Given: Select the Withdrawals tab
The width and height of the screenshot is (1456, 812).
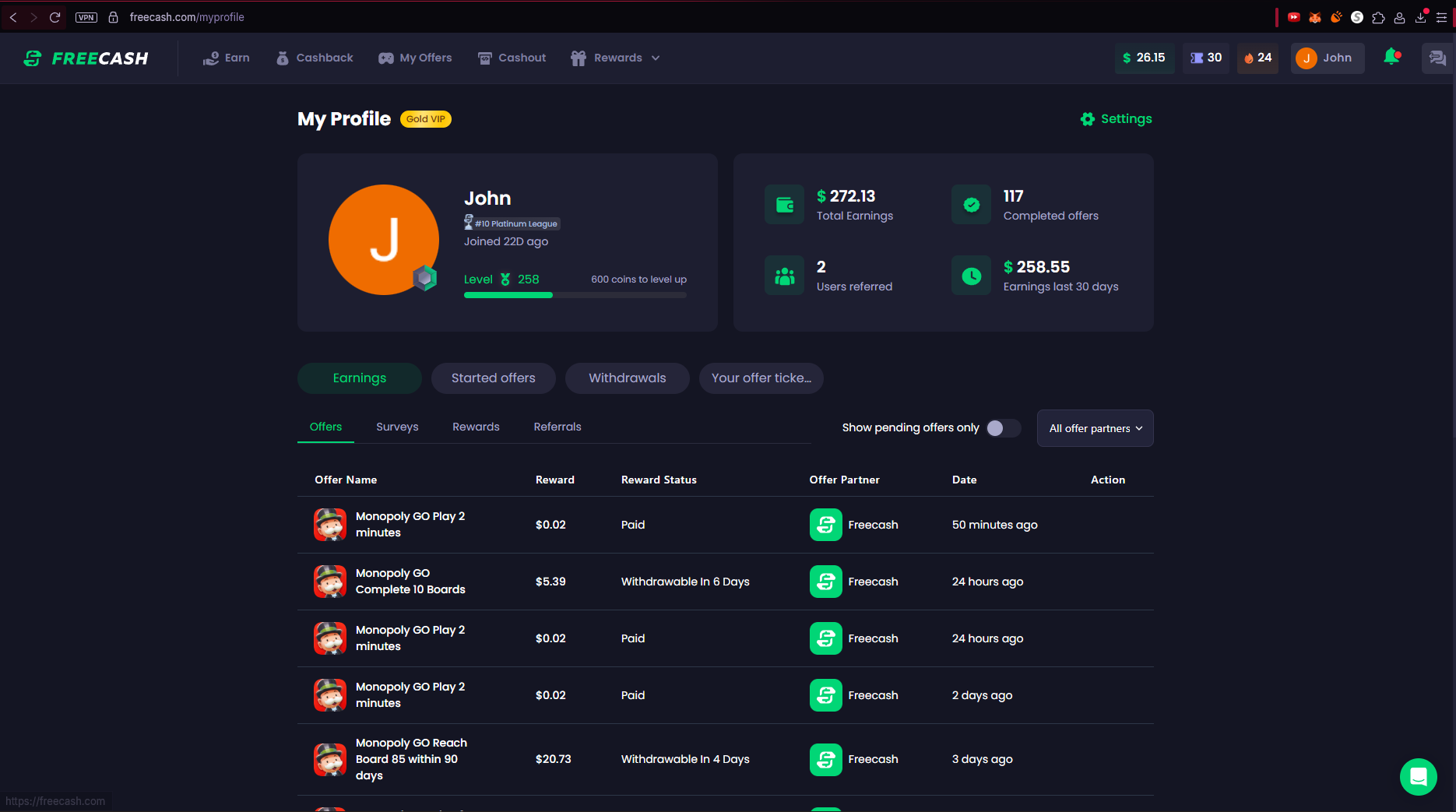Looking at the screenshot, I should [x=627, y=378].
